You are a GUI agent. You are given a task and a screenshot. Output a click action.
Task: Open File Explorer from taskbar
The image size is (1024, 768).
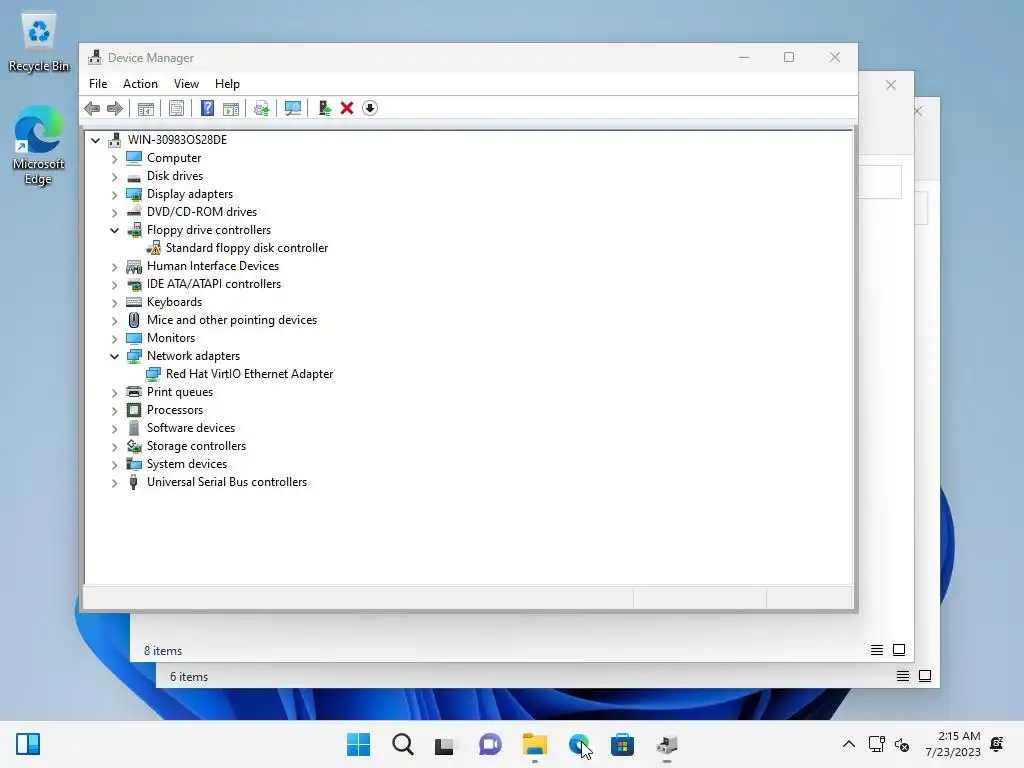[535, 744]
